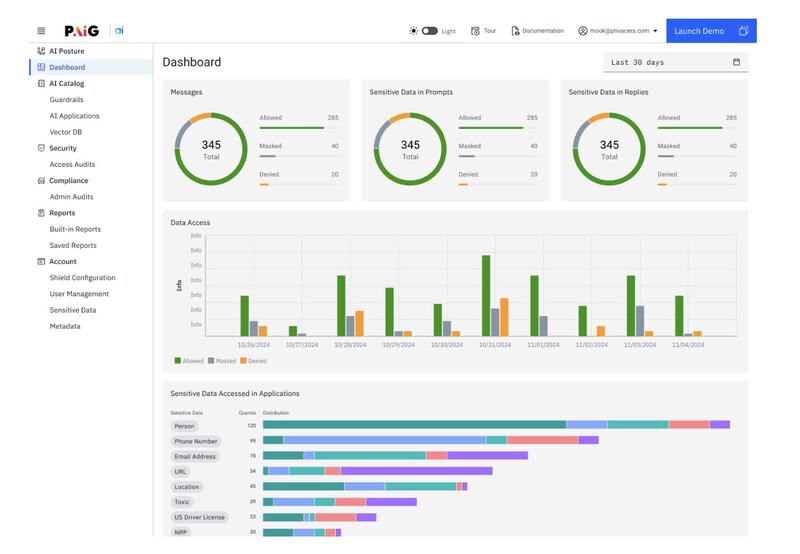This screenshot has width=800, height=554.
Task: Toggle the Denied legend in Data Access
Action: pyautogui.click(x=253, y=360)
